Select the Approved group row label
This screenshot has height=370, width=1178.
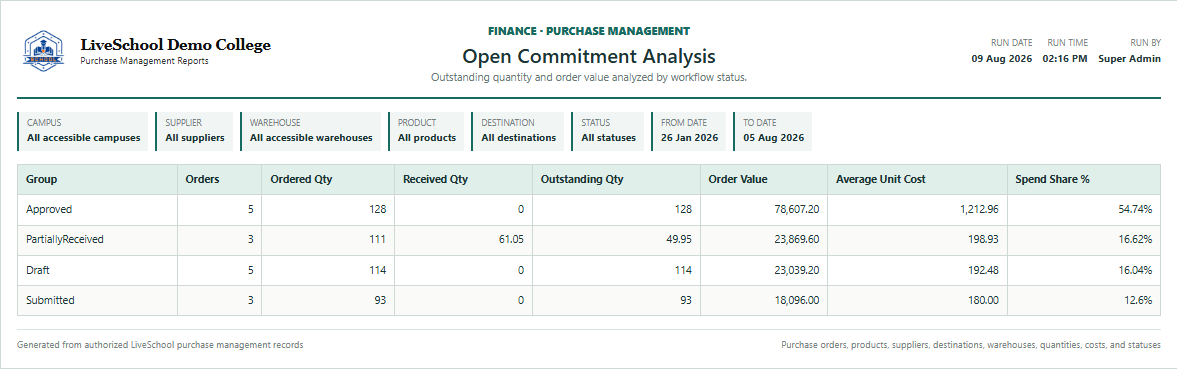tap(49, 210)
